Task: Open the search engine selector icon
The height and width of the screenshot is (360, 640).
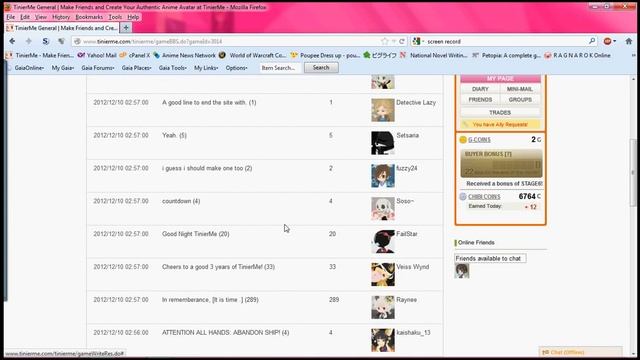Action: click(x=417, y=41)
